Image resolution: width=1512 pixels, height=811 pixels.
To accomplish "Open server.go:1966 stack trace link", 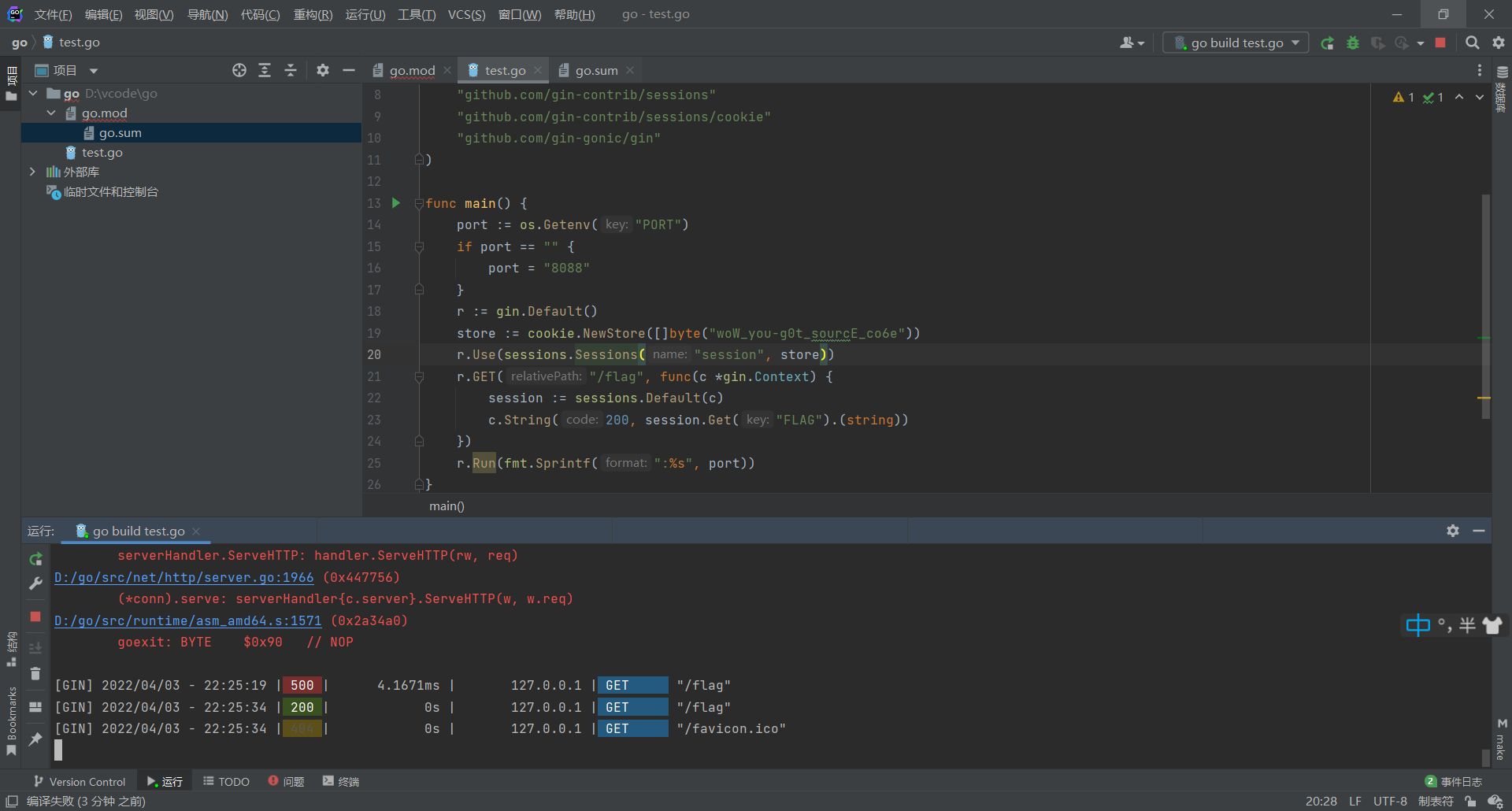I will tap(184, 577).
